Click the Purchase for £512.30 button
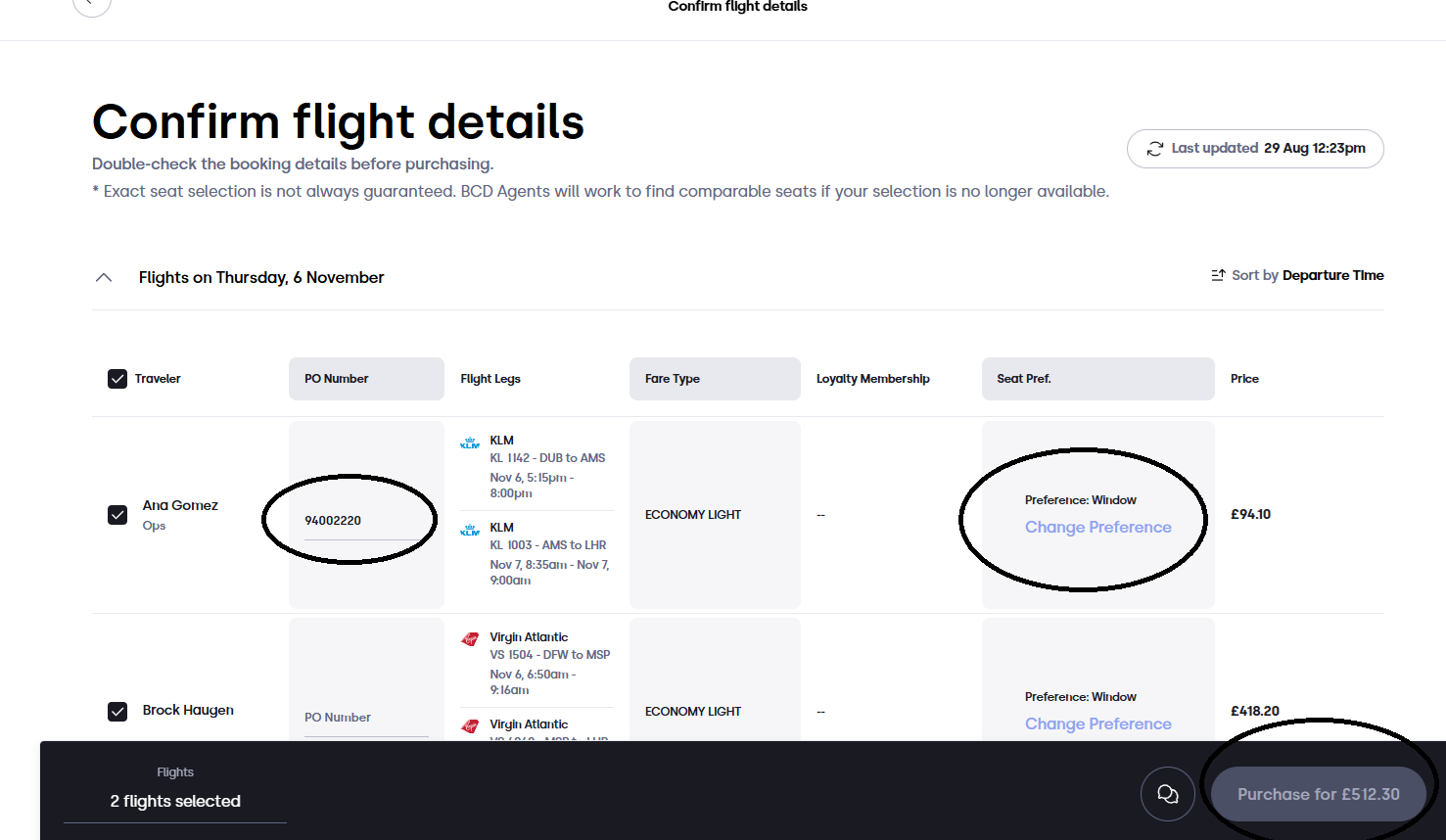Screen dimensions: 1446x840 click(x=1318, y=794)
